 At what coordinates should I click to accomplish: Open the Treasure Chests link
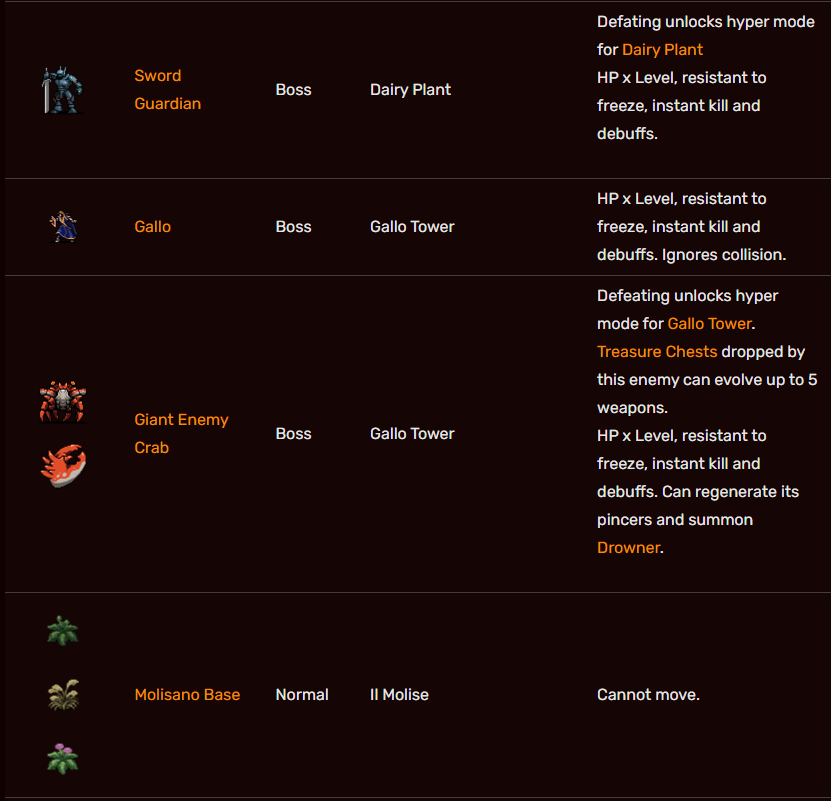657,352
